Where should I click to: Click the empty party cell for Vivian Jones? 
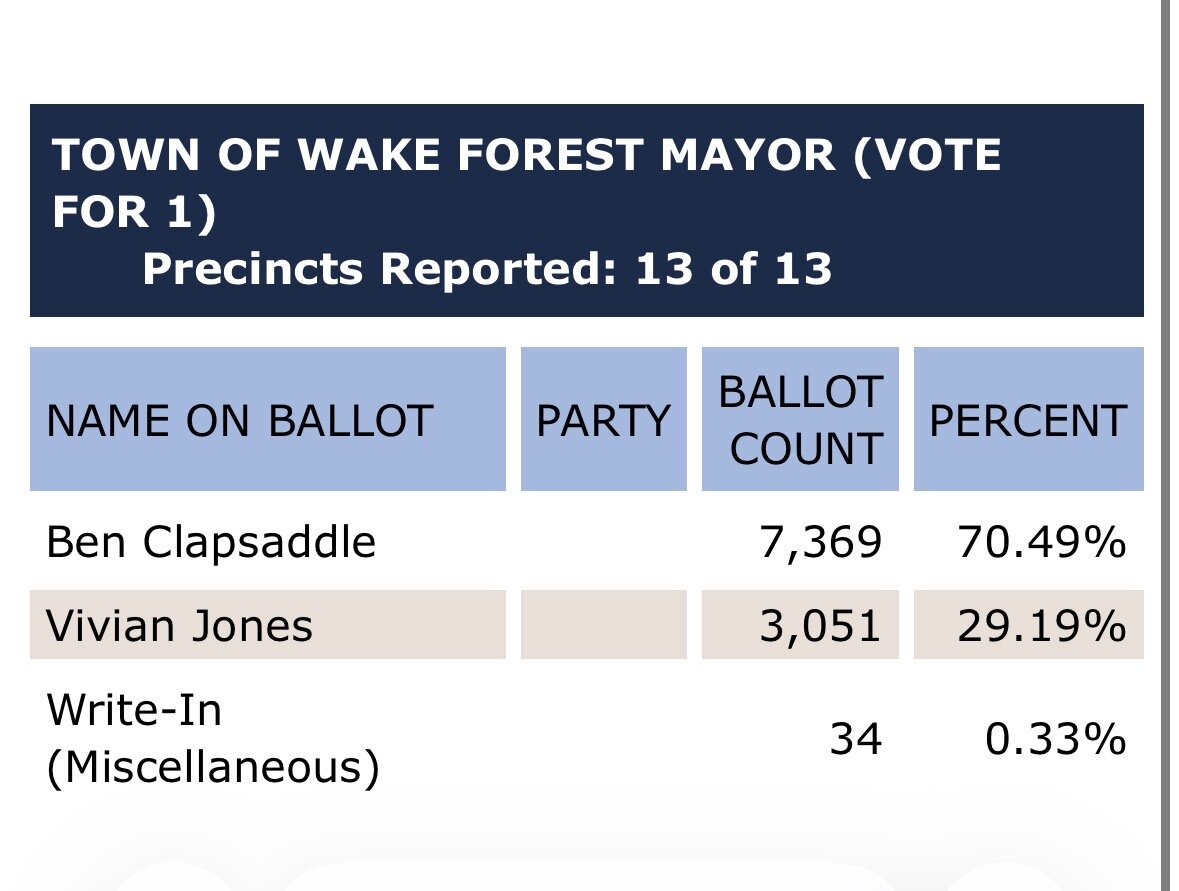click(603, 625)
